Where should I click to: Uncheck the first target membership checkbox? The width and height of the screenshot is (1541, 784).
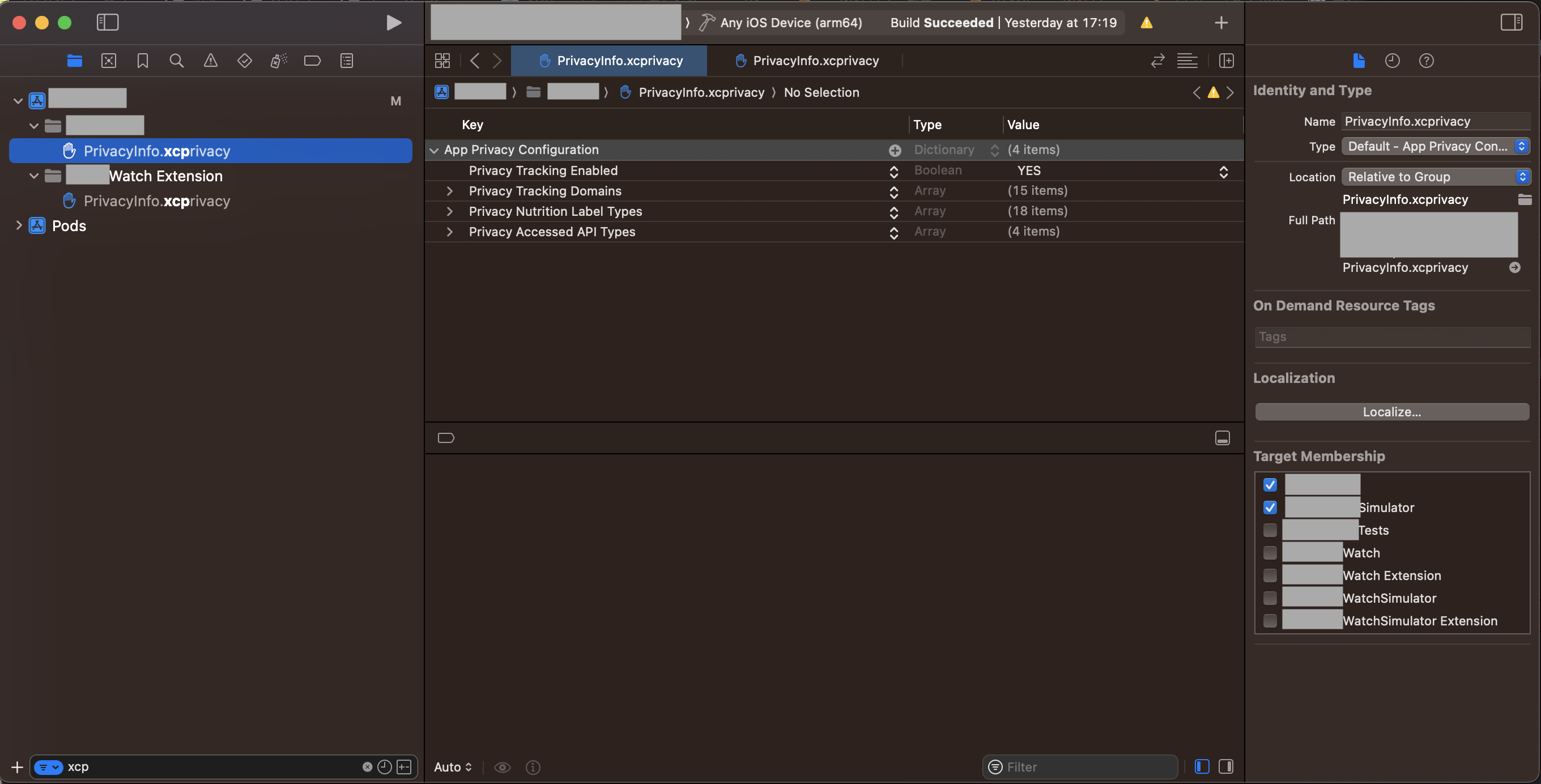point(1270,484)
